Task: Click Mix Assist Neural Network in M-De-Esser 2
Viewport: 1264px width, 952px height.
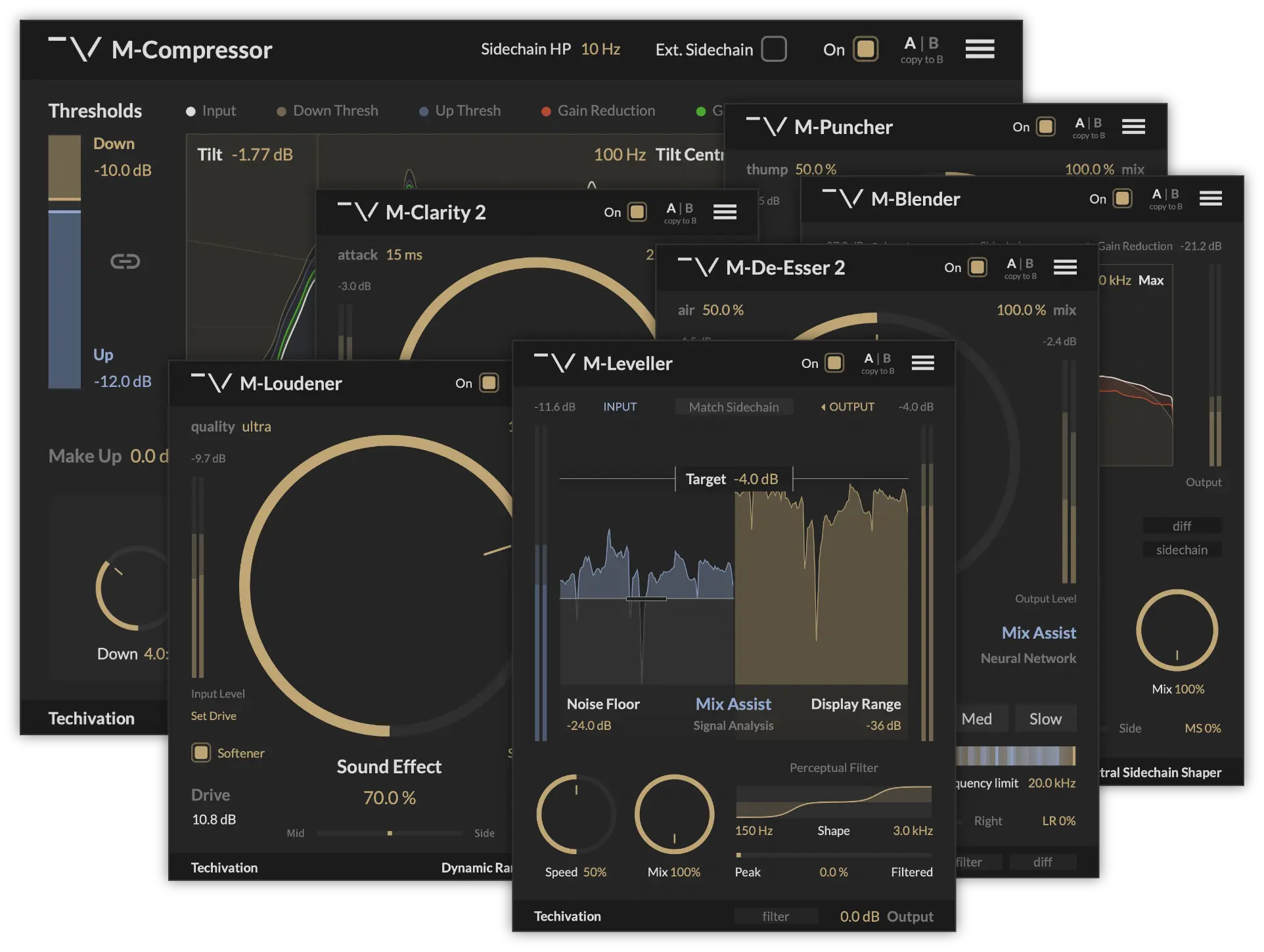Action: [1029, 645]
